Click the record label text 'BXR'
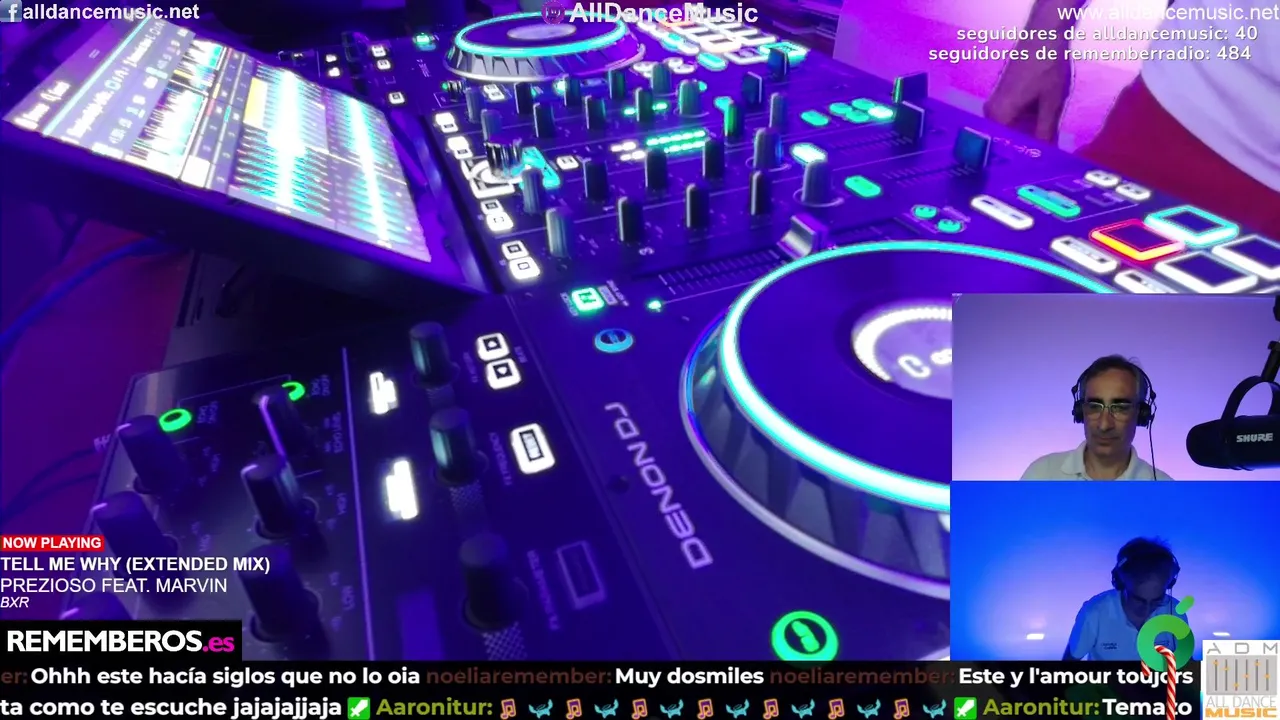Image resolution: width=1280 pixels, height=720 pixels. (14, 602)
